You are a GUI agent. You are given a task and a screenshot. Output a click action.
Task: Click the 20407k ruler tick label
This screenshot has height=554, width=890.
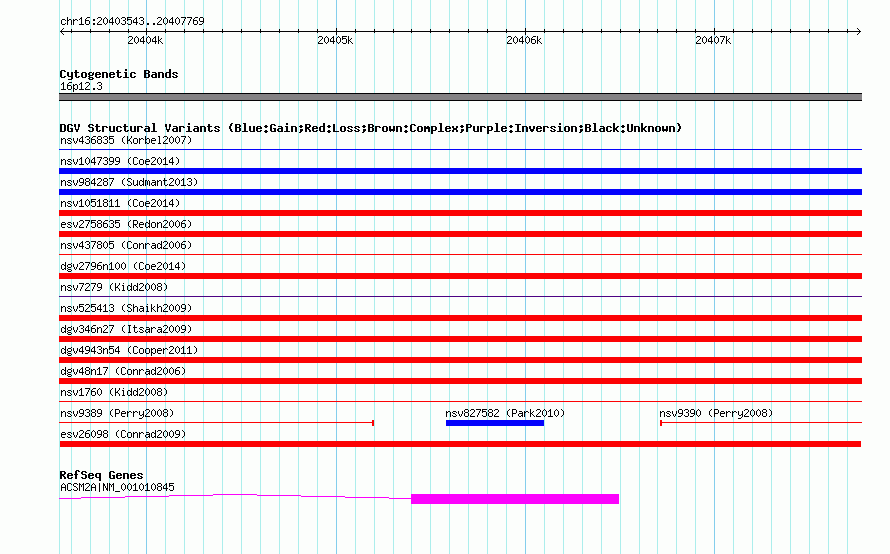[x=713, y=40]
